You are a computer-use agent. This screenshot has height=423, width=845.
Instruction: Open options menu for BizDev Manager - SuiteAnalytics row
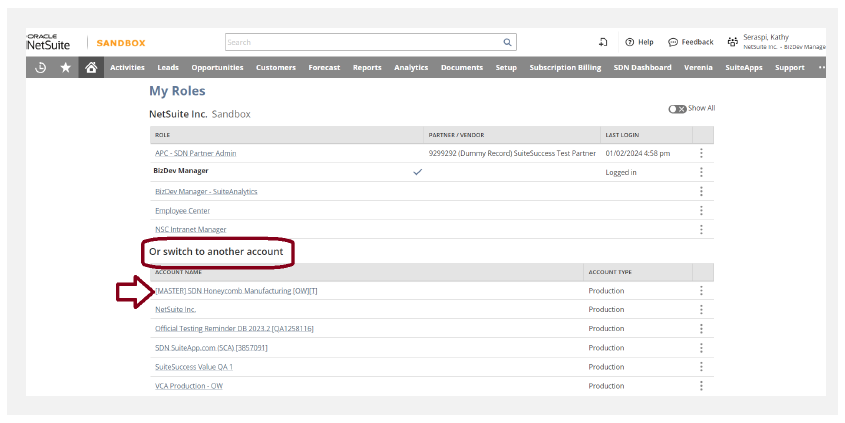pos(701,191)
